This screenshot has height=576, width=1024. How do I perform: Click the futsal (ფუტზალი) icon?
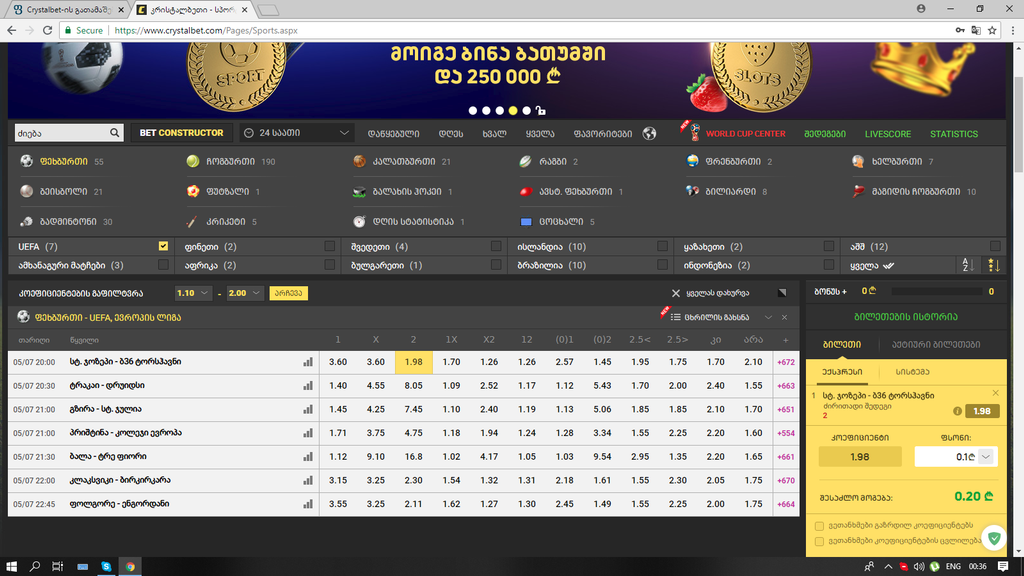(x=193, y=191)
